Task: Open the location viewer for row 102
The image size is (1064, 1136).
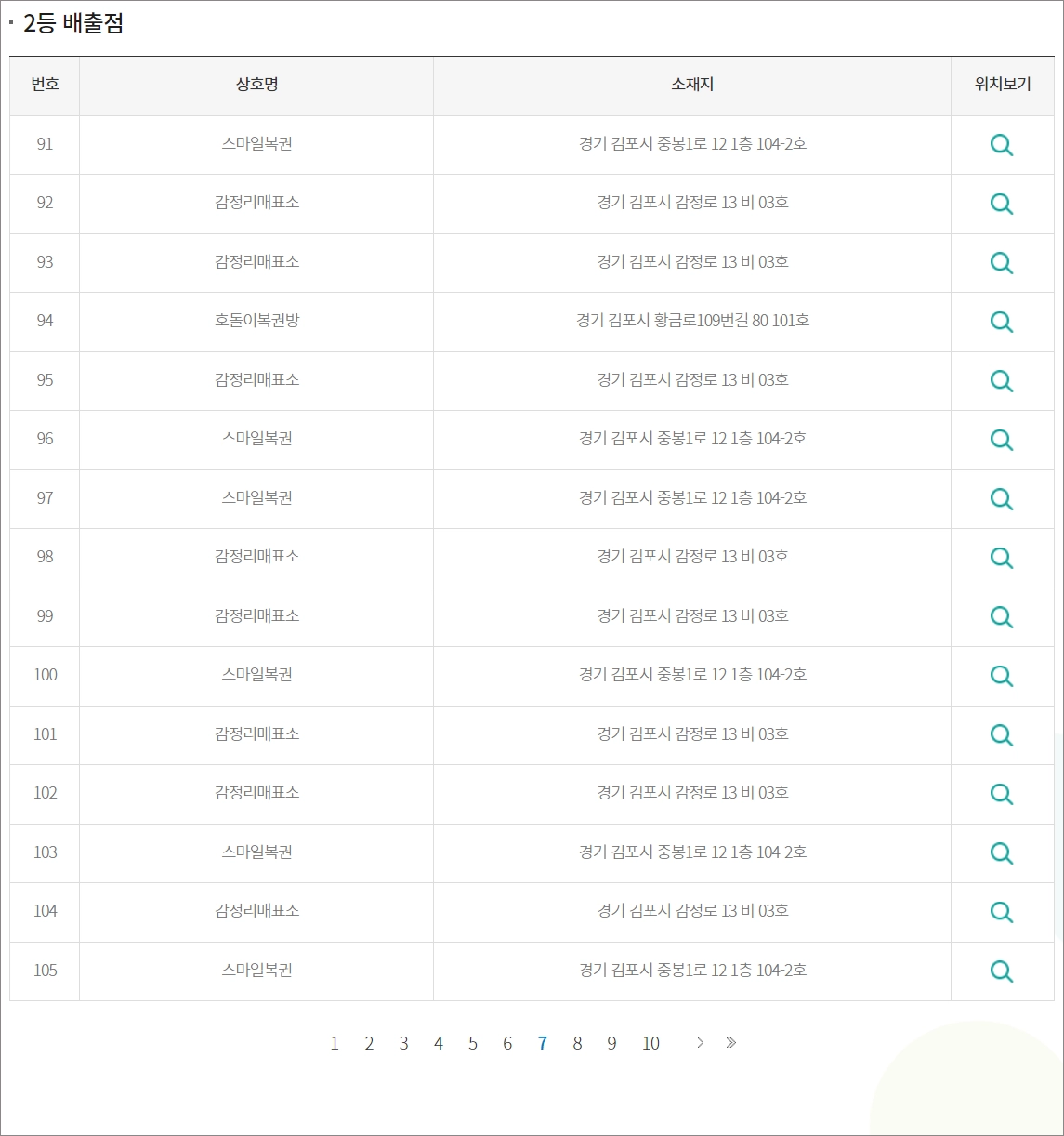Action: click(1002, 794)
